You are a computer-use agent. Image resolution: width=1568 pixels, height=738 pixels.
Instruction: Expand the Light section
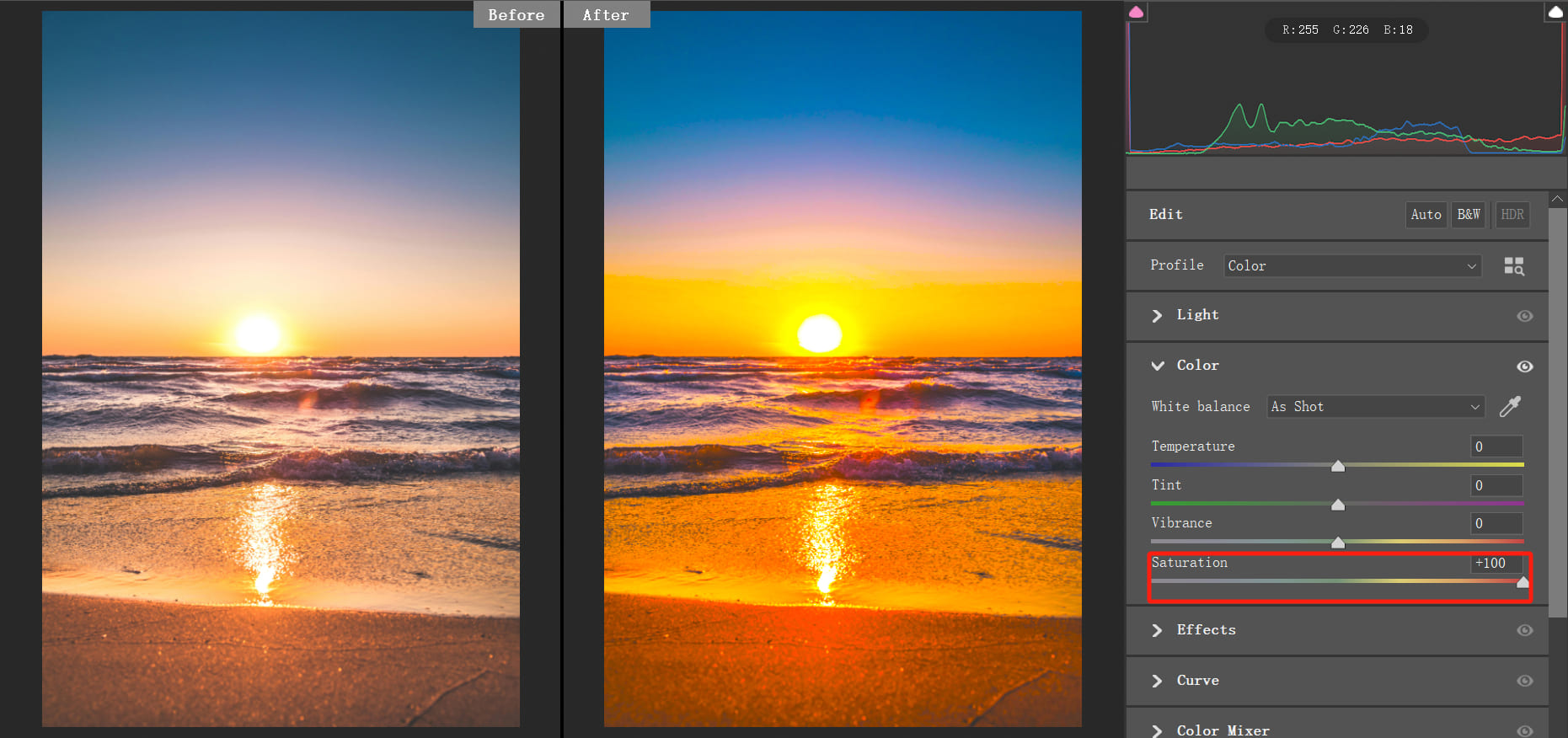pyautogui.click(x=1158, y=316)
